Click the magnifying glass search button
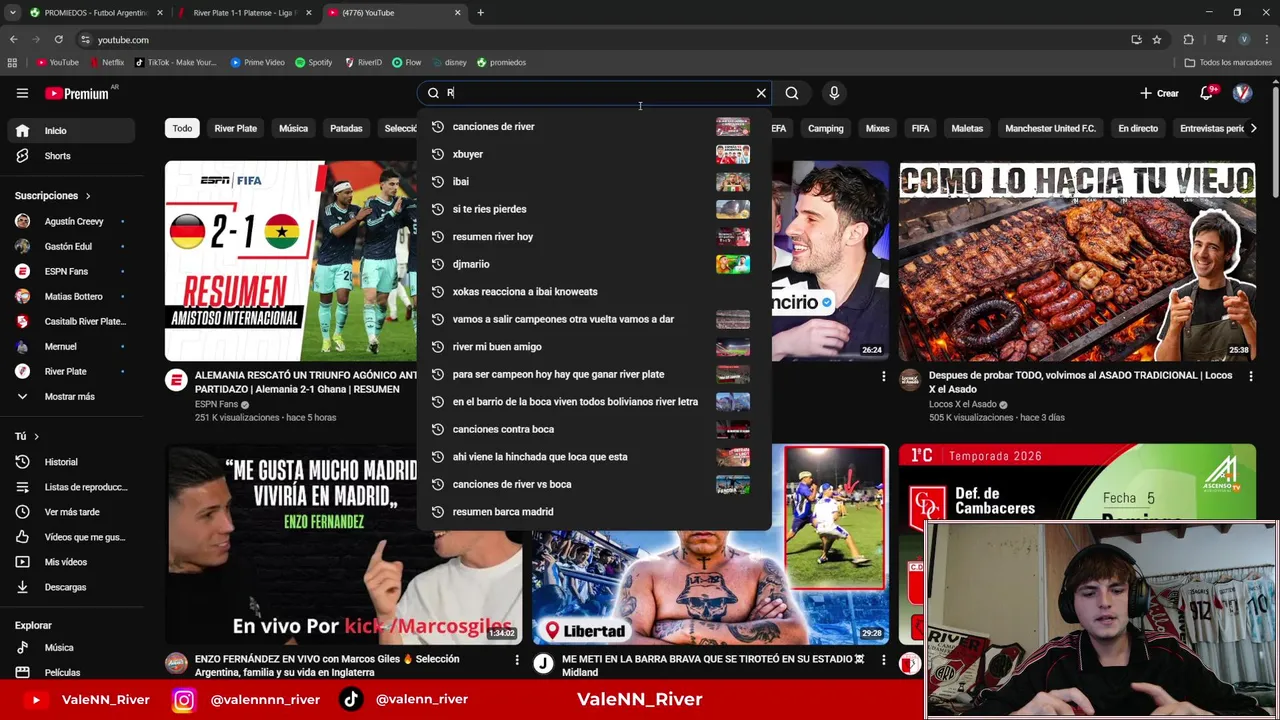Viewport: 1280px width, 720px height. coord(792,93)
